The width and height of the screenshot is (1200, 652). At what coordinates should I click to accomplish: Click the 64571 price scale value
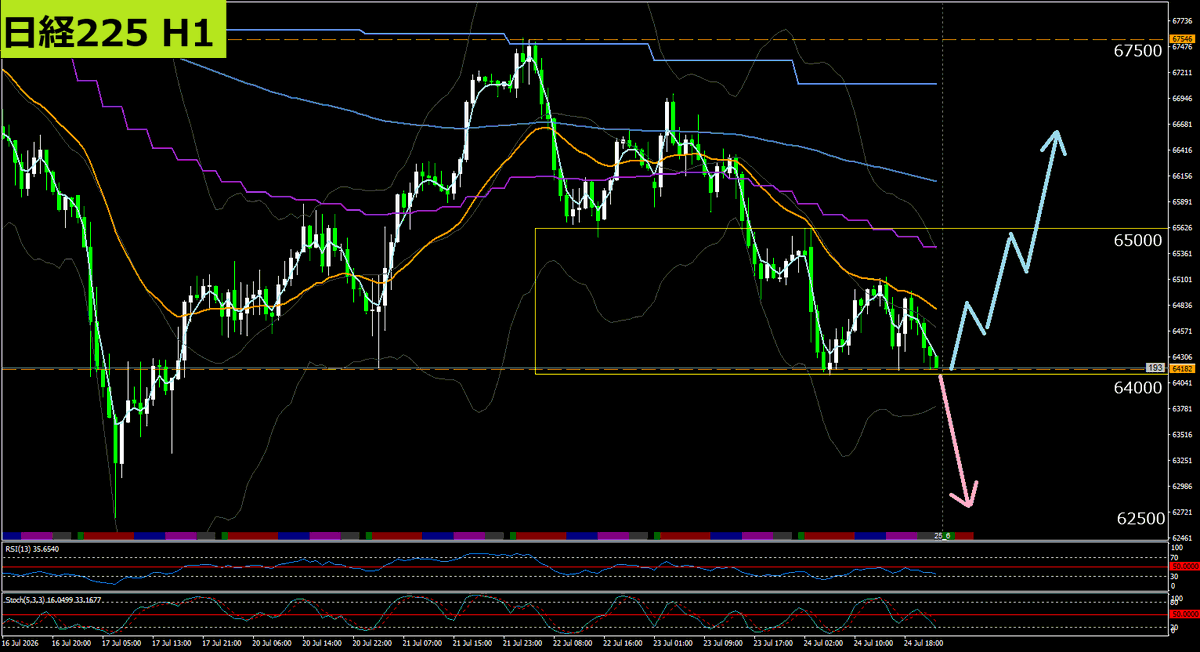(1182, 331)
